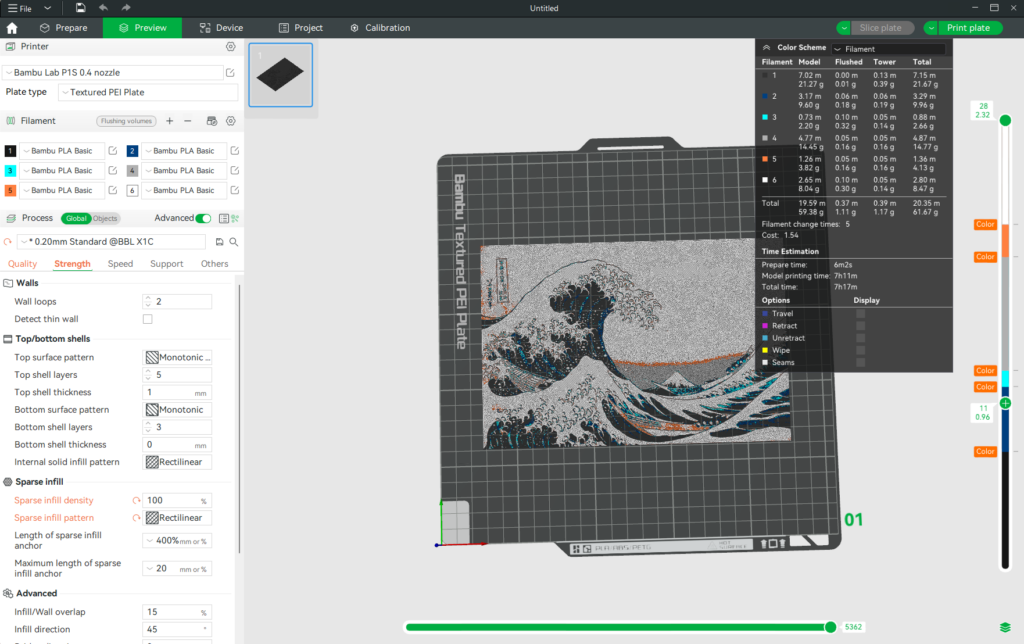Select plate 1 thumbnail

[281, 74]
